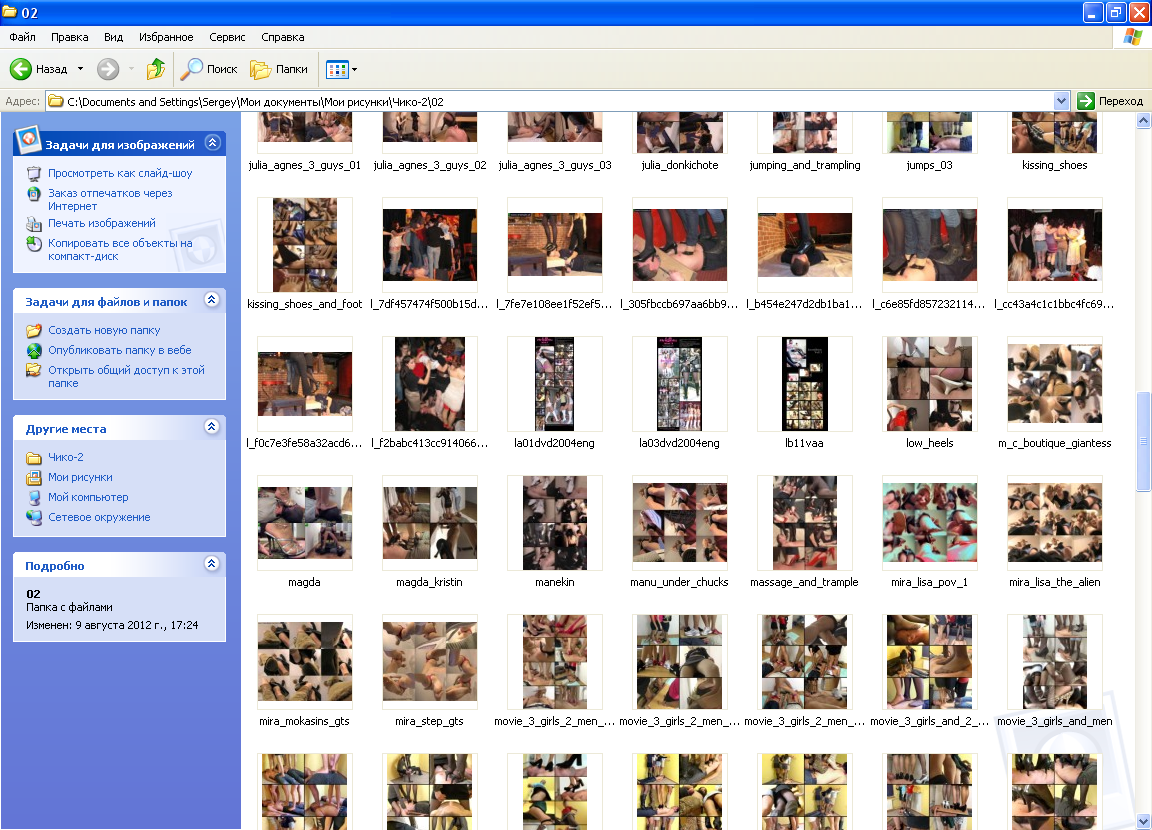Image resolution: width=1152 pixels, height=830 pixels.
Task: Open the Поиск search tool
Action: pyautogui.click(x=209, y=69)
